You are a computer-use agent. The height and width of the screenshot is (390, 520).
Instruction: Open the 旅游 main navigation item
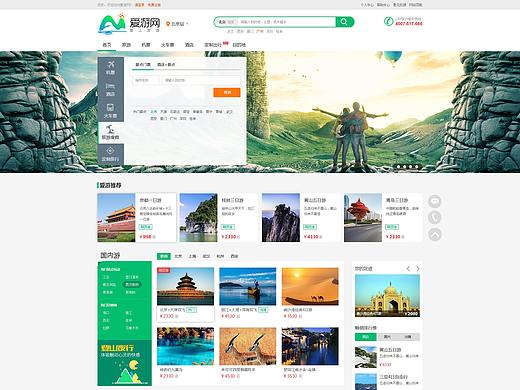[x=126, y=45]
